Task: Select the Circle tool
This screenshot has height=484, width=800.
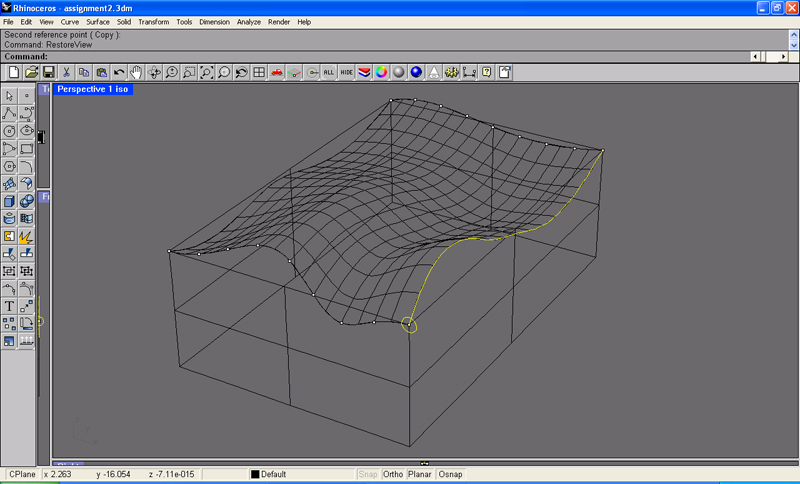Action: [9, 131]
